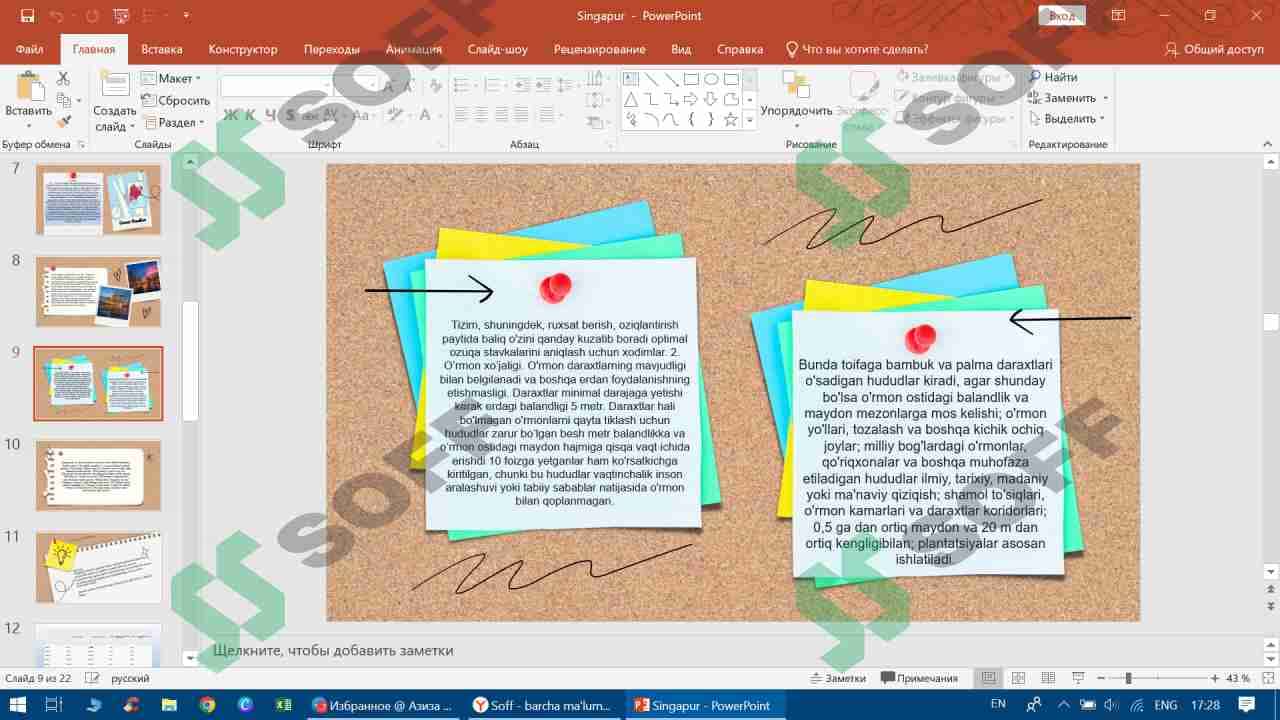Click Fit slide to window icon
Viewport: 1280px width, 720px height.
pos(1266,678)
